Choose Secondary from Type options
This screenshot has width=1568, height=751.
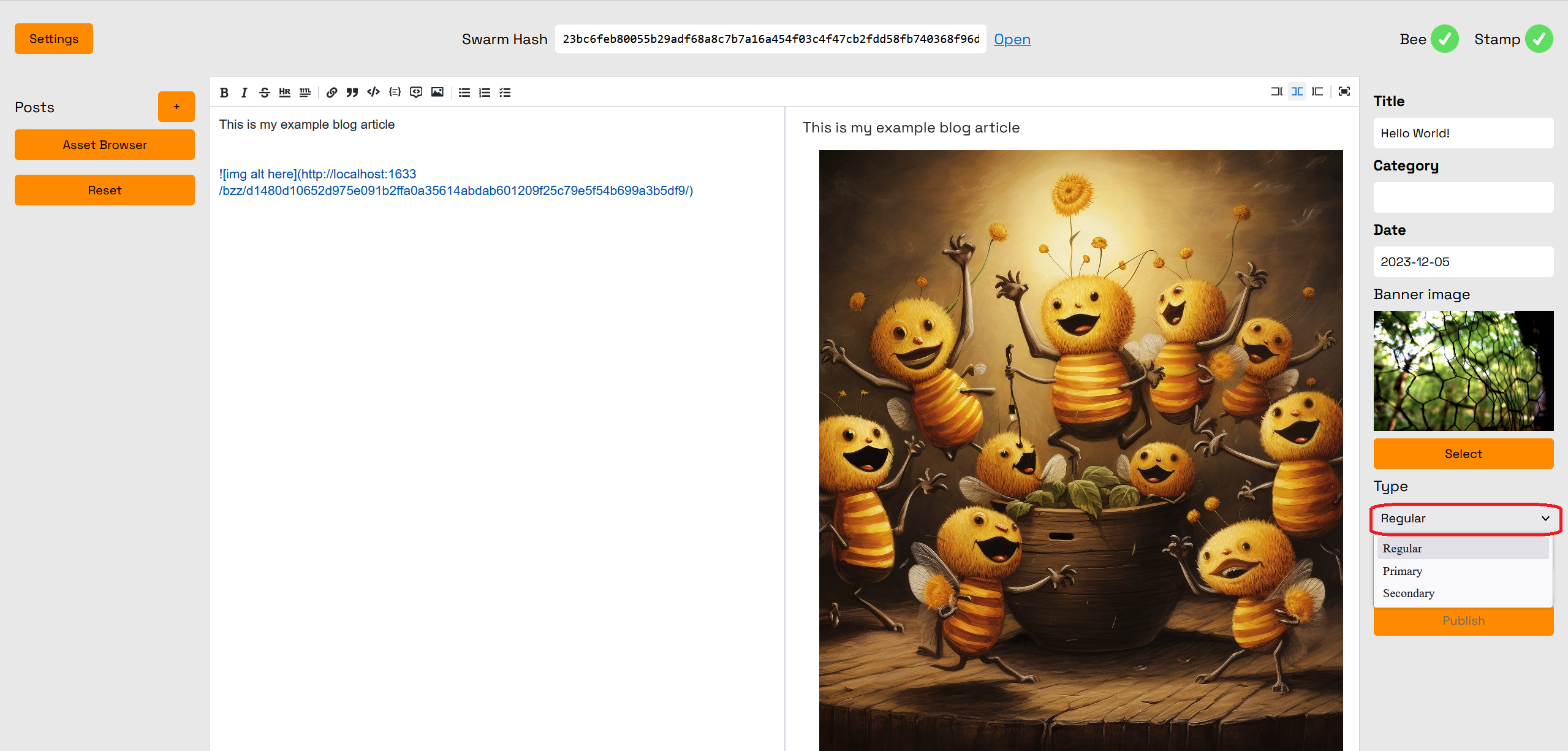click(1408, 593)
